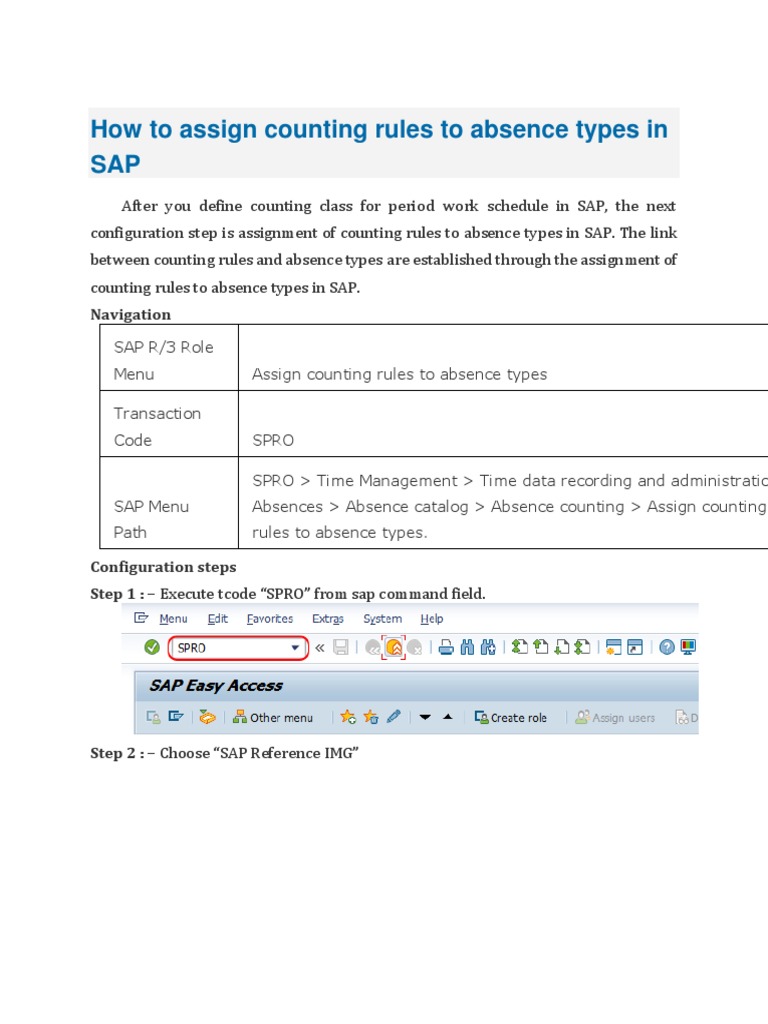Image resolution: width=768 pixels, height=1024 pixels.
Task: Move favorite down with down-triangle arrow
Action: (x=425, y=717)
